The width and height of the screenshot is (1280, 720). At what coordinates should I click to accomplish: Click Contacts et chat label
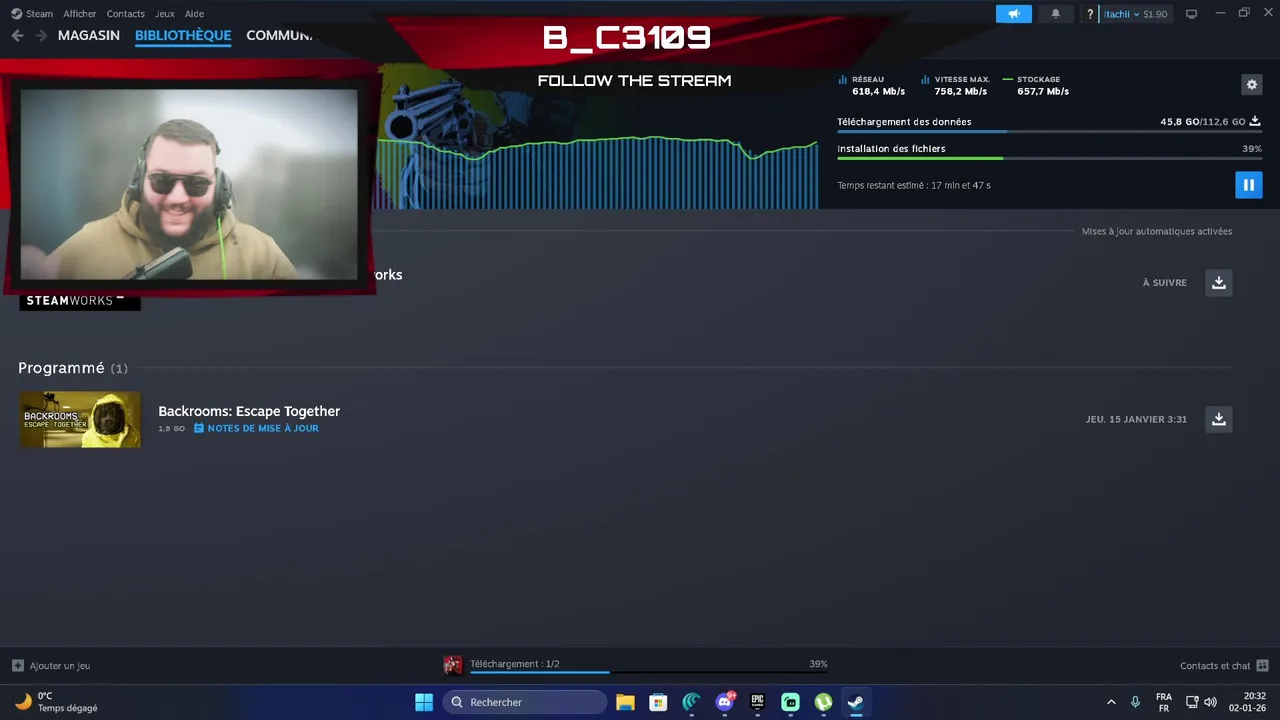(1215, 665)
